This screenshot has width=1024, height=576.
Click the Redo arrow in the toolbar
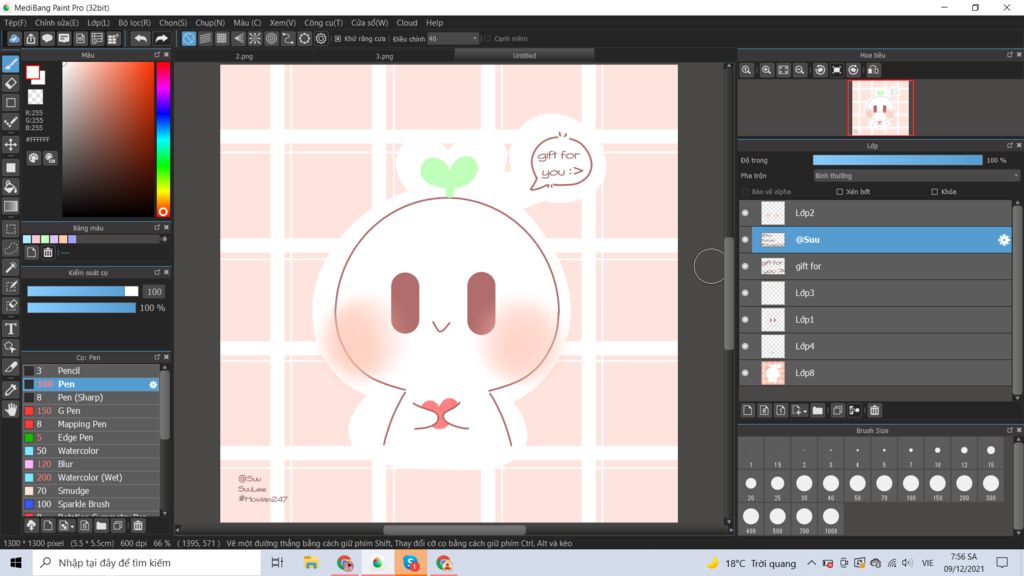[161, 39]
